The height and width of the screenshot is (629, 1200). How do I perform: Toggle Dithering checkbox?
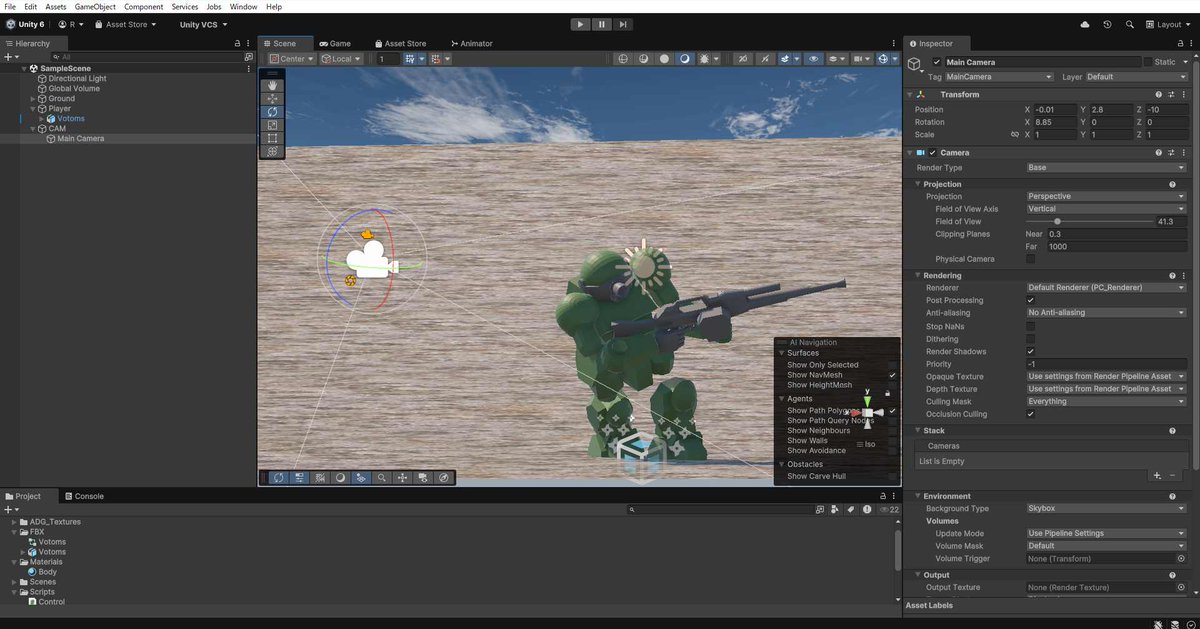click(x=1031, y=339)
